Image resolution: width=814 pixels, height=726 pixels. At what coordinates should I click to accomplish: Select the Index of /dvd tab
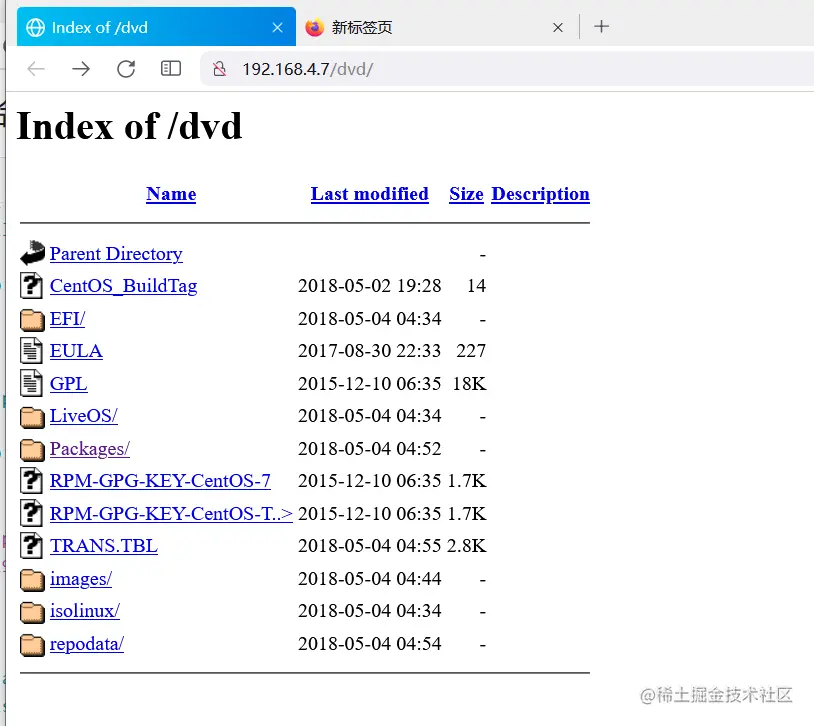[x=156, y=27]
